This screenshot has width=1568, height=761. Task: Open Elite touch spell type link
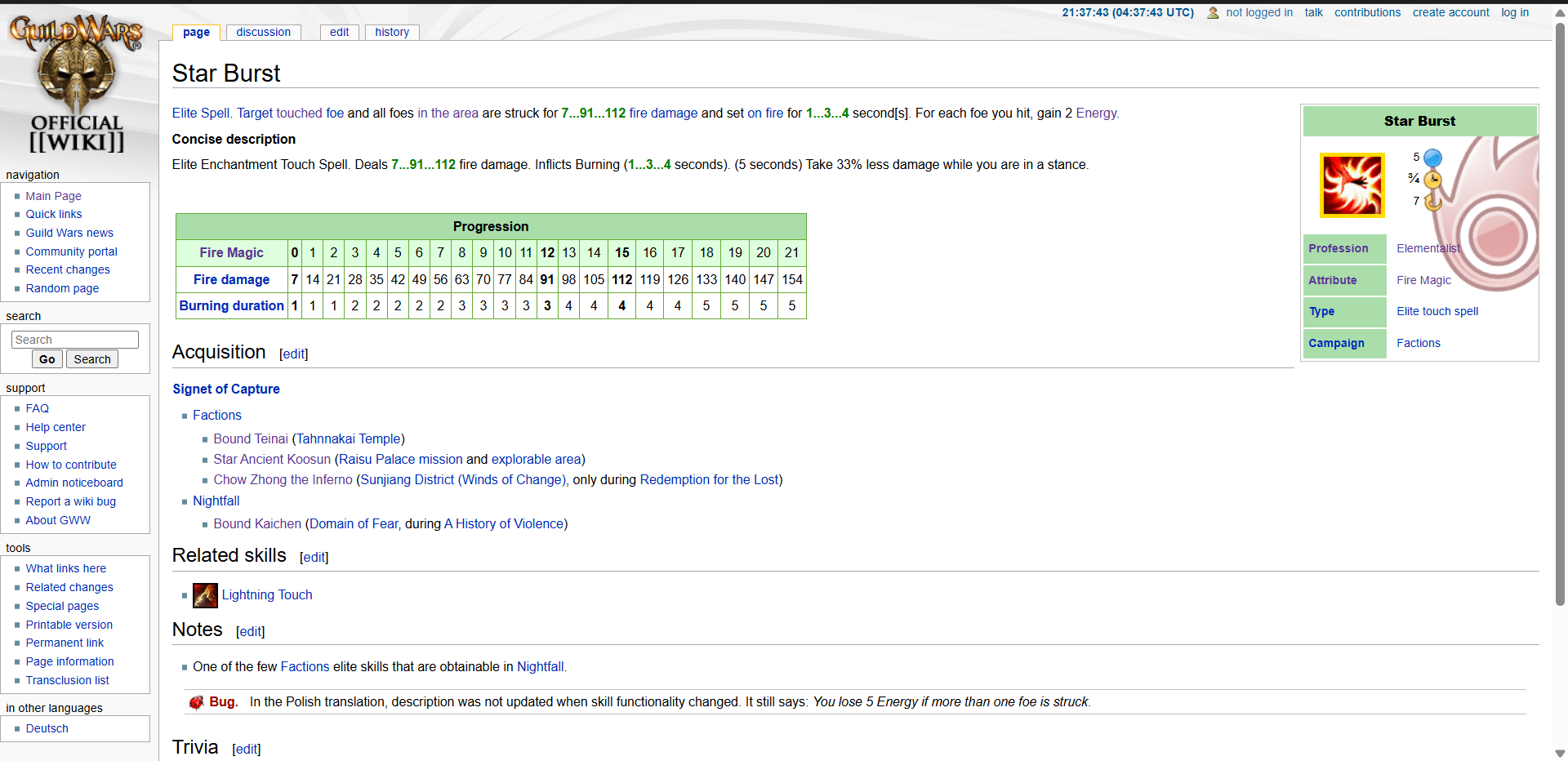(x=1437, y=311)
